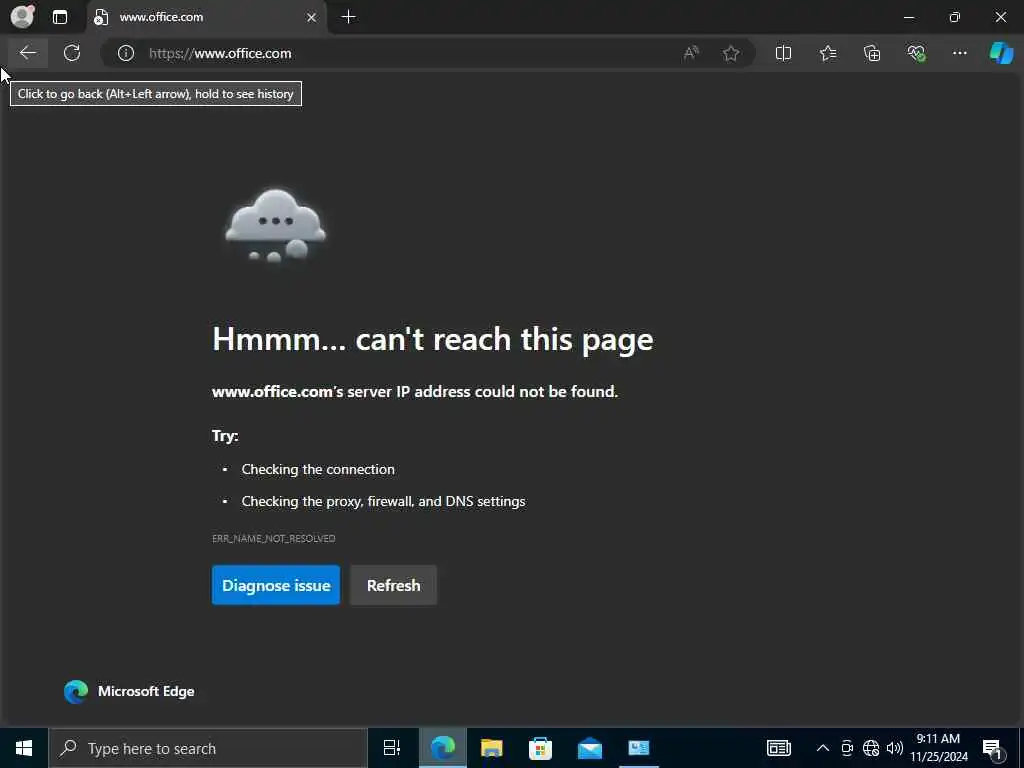1024x768 pixels.
Task: Click the Microsoft Edge taskbar icon
Action: click(x=442, y=748)
